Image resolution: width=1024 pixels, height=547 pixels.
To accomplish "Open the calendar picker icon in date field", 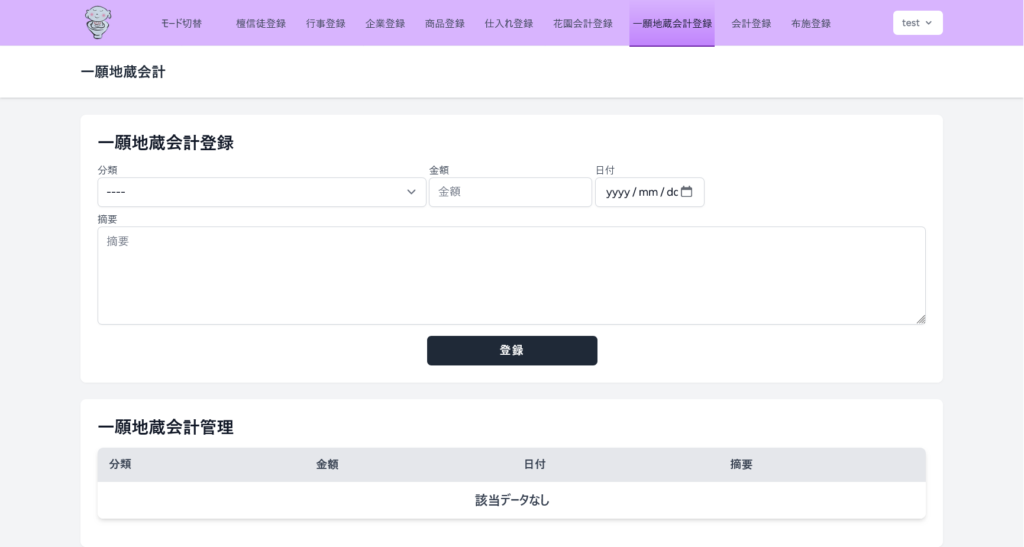I will pyautogui.click(x=687, y=192).
